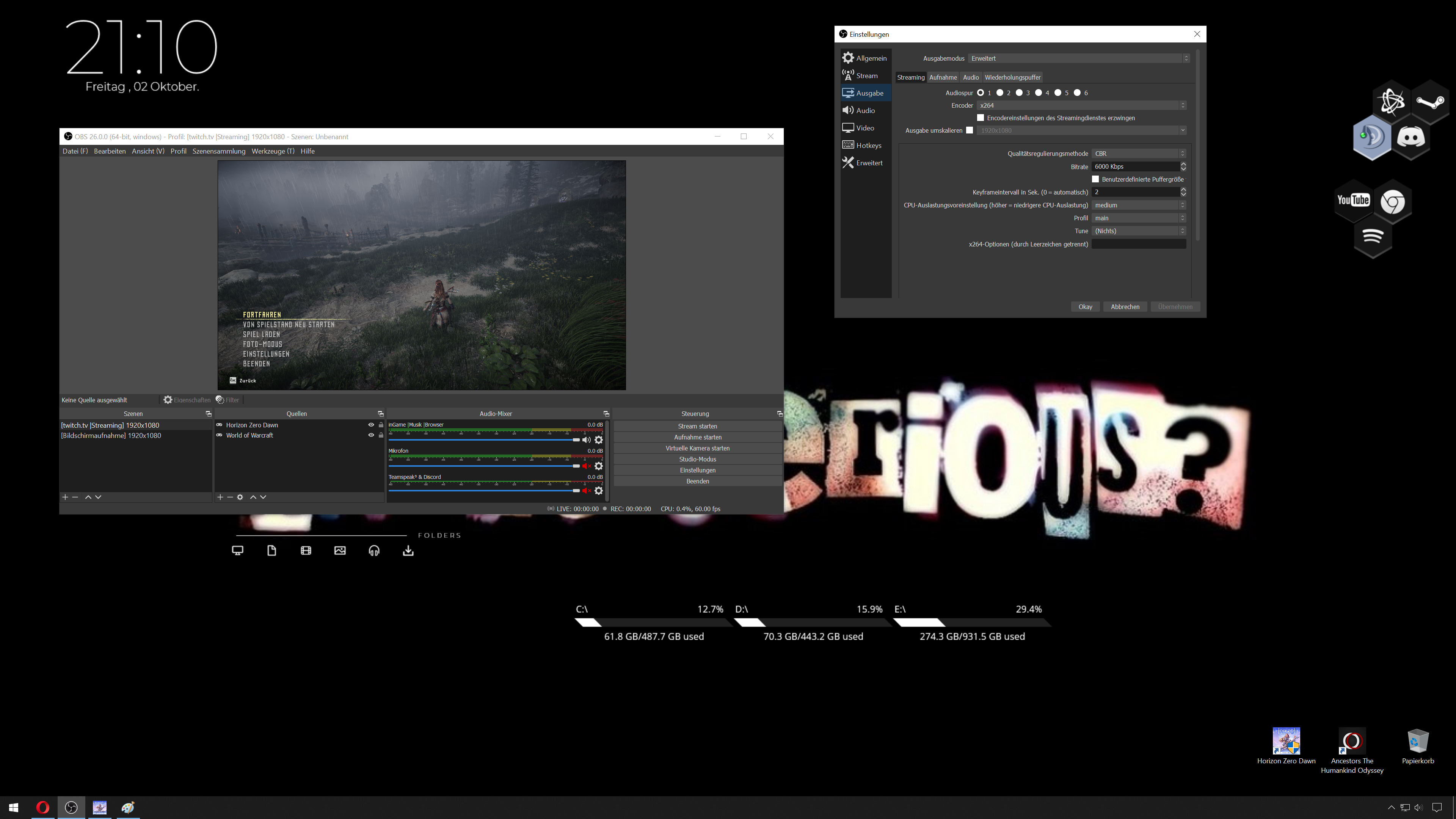Mute the inGame Musik Browser audio
The width and height of the screenshot is (1456, 819).
(x=586, y=440)
